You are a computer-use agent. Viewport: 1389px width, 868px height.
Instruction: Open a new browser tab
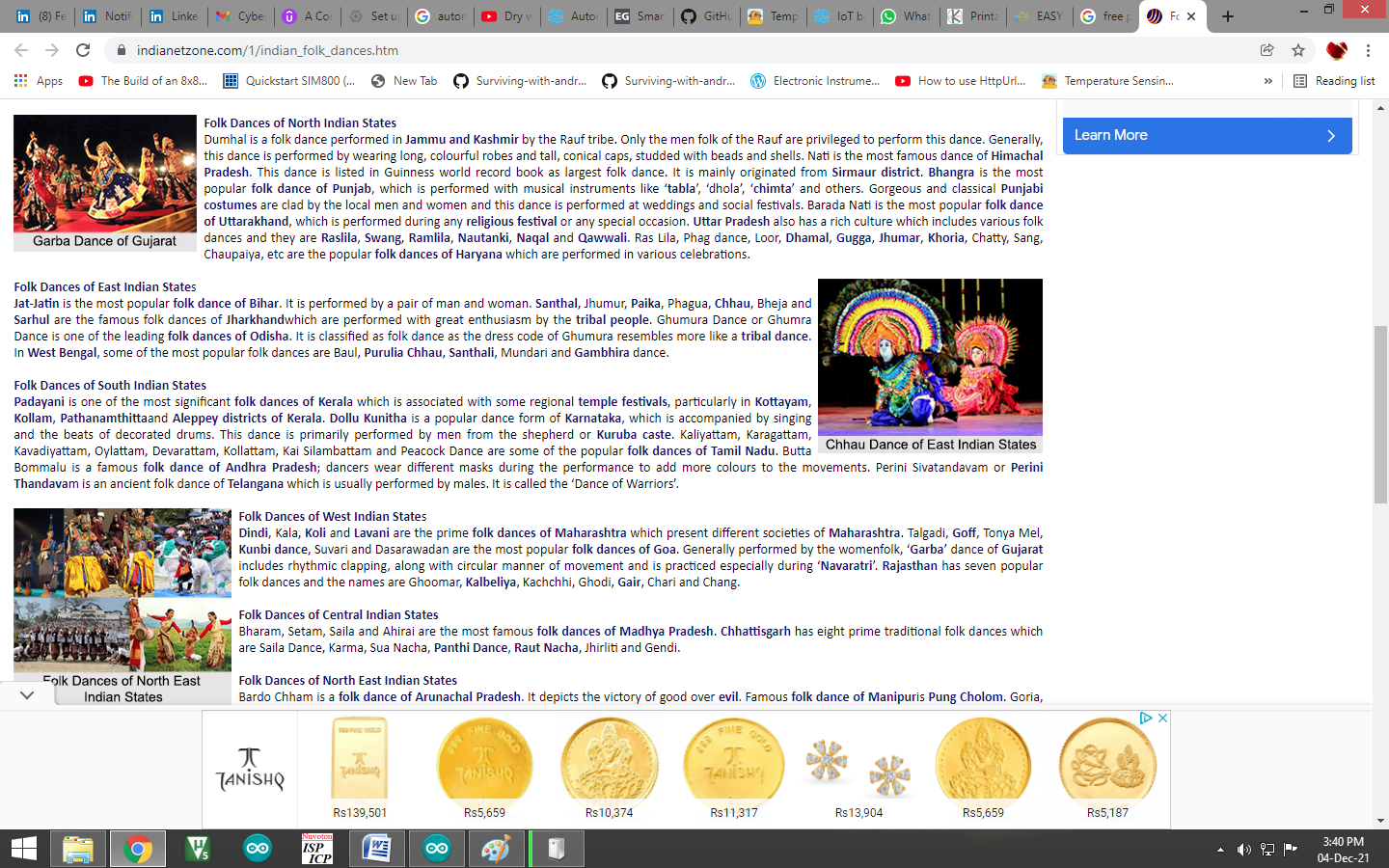coord(1227,16)
